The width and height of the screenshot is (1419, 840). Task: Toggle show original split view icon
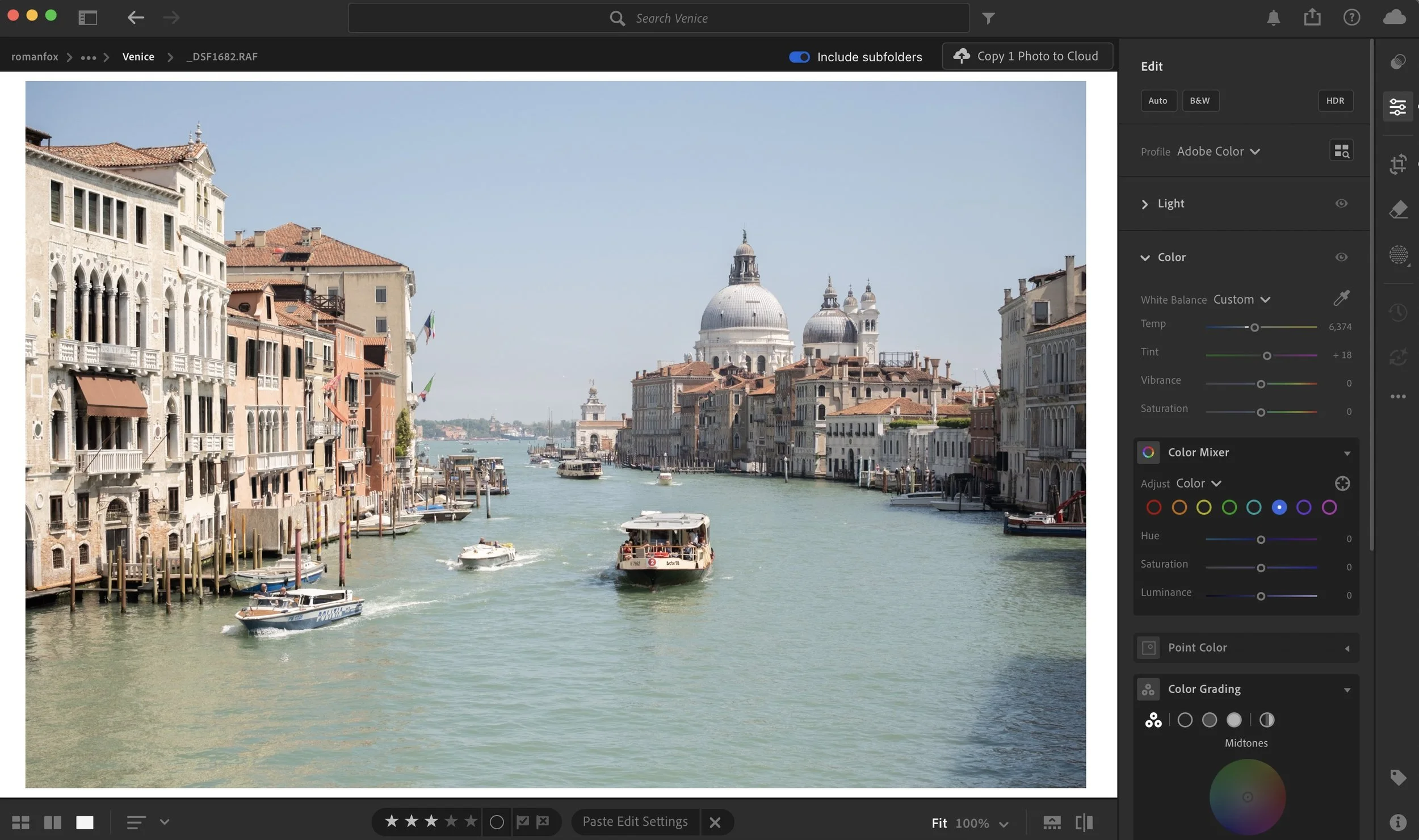click(1084, 822)
